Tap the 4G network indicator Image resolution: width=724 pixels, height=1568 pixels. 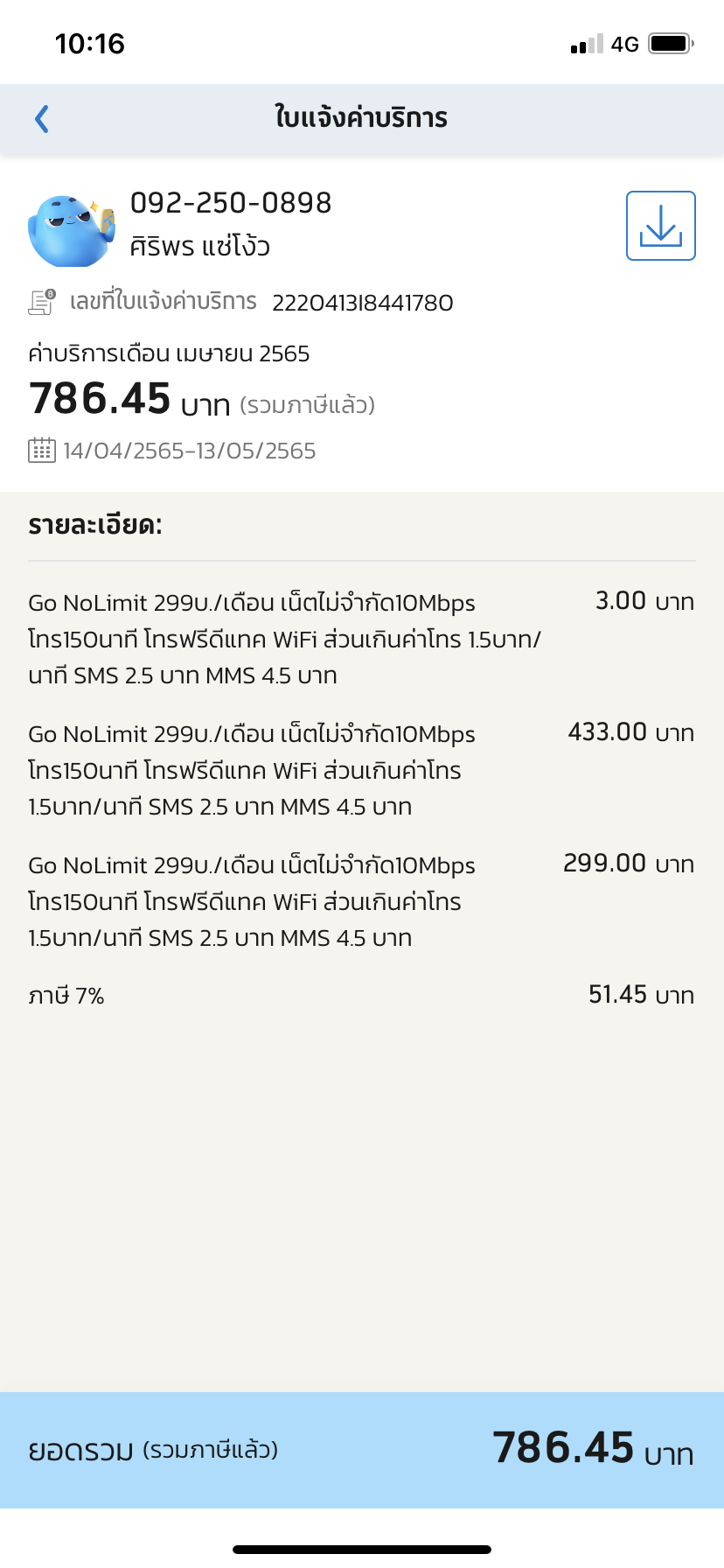pos(624,44)
